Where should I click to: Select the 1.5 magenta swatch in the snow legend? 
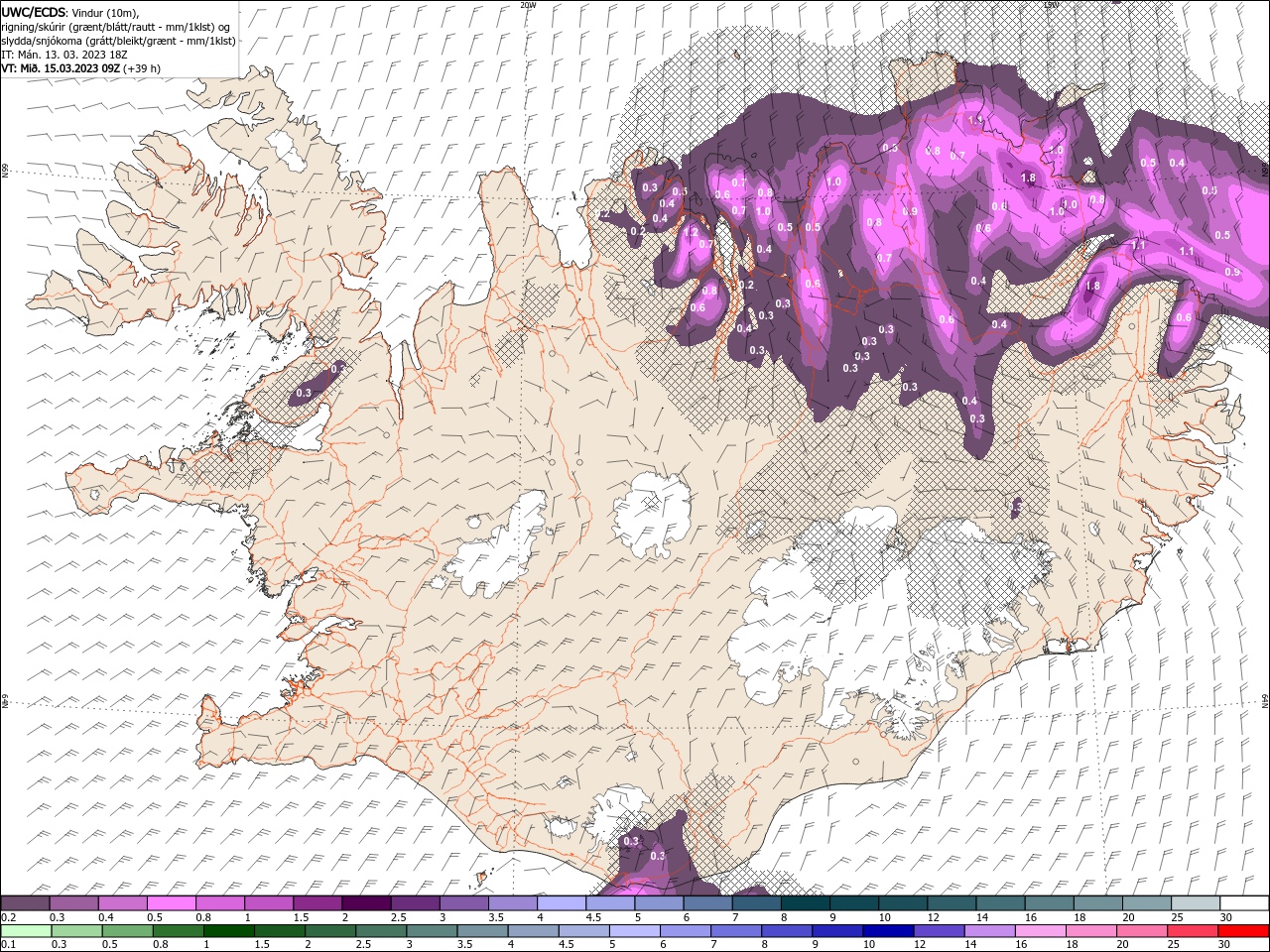pos(317,903)
